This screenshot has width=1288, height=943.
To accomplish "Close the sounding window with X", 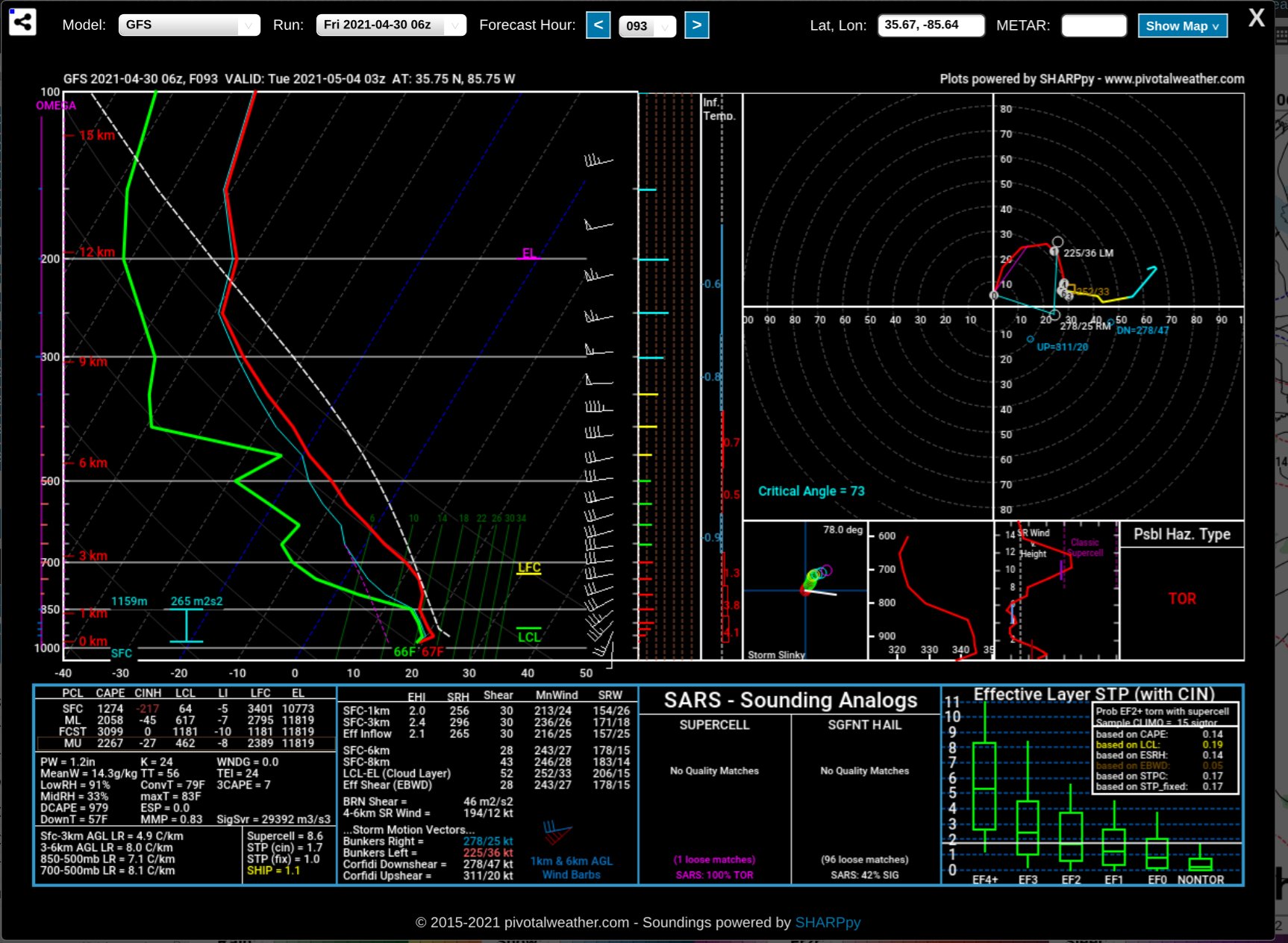I will [x=1257, y=18].
